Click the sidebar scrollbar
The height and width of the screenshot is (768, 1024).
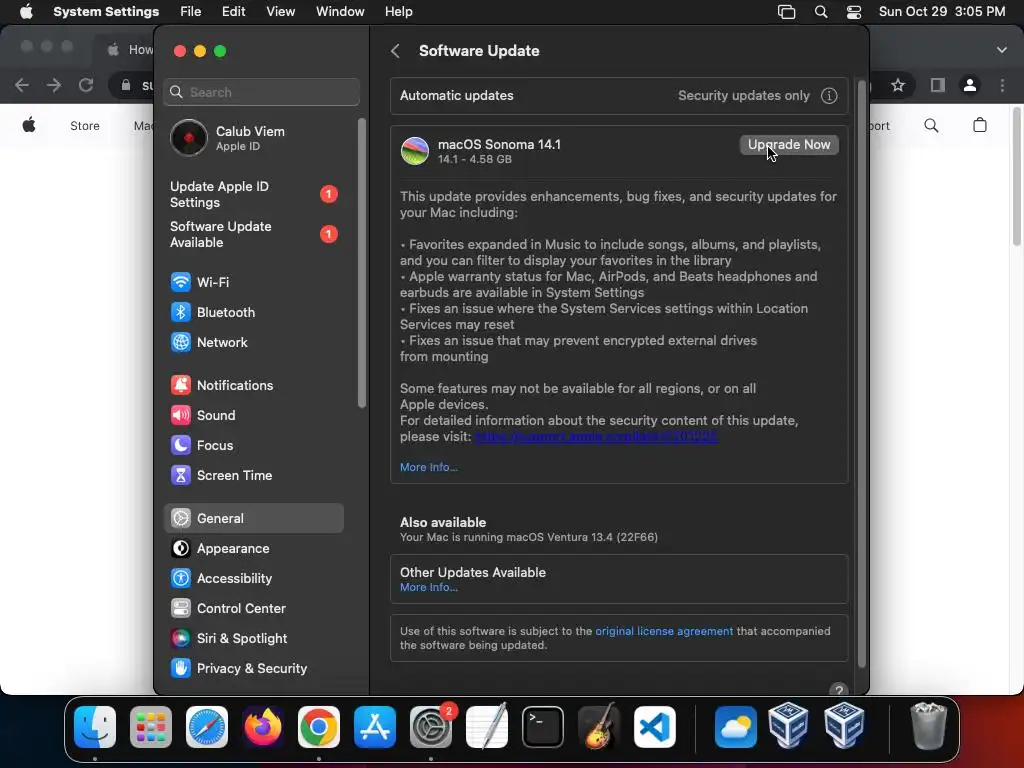click(362, 263)
